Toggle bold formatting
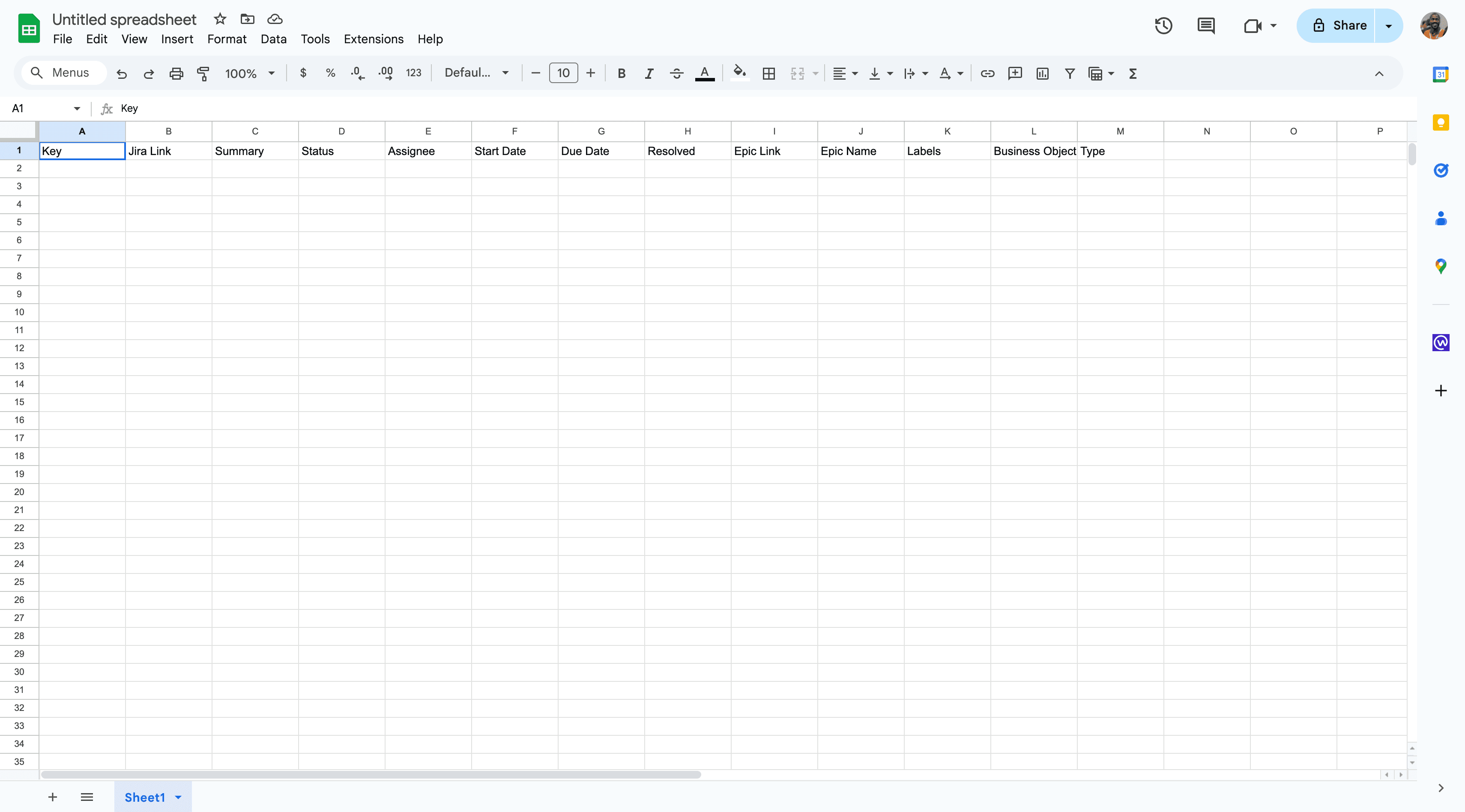The image size is (1465, 812). click(621, 73)
